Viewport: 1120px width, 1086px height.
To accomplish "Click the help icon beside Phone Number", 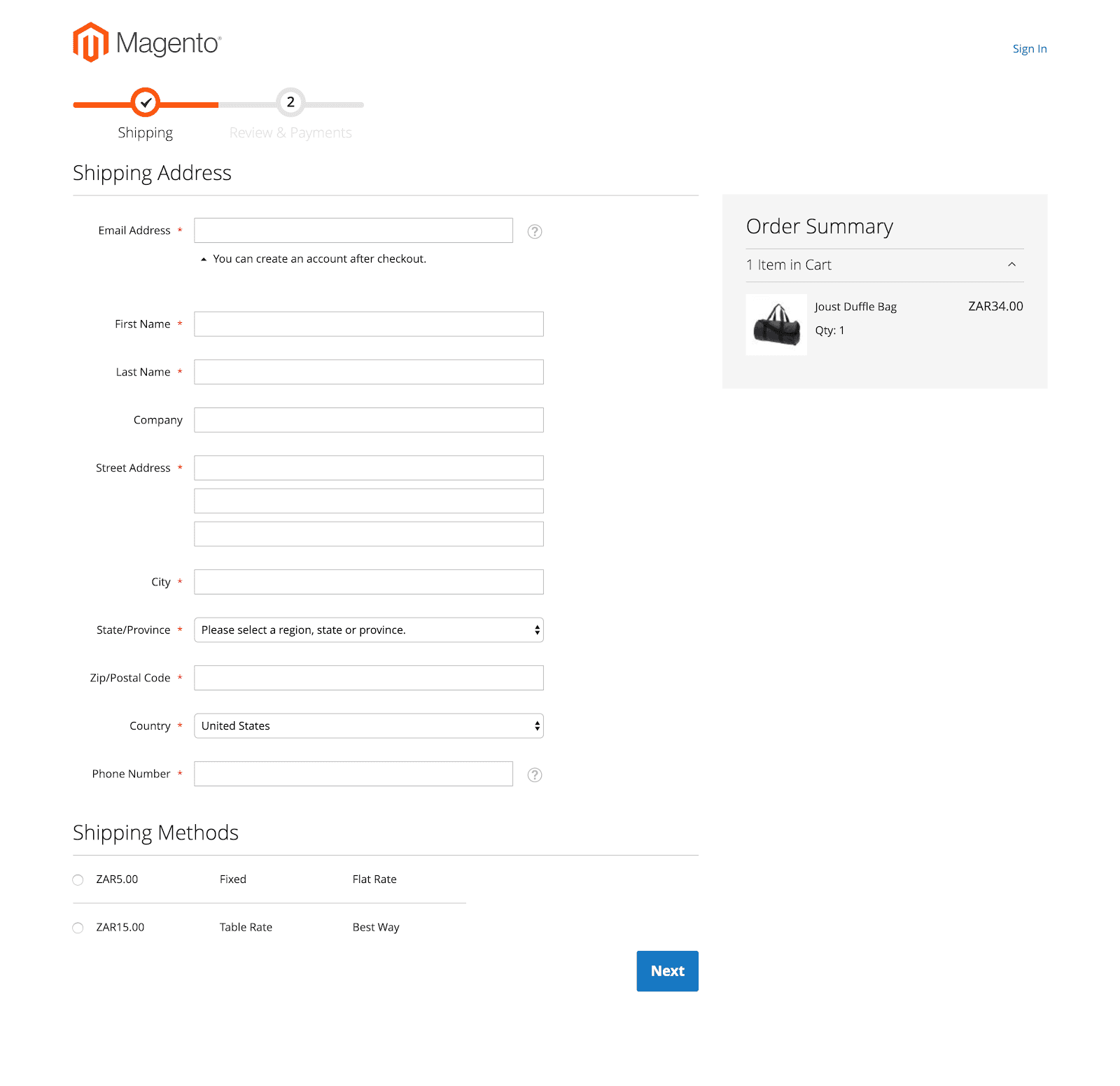I will pos(535,775).
